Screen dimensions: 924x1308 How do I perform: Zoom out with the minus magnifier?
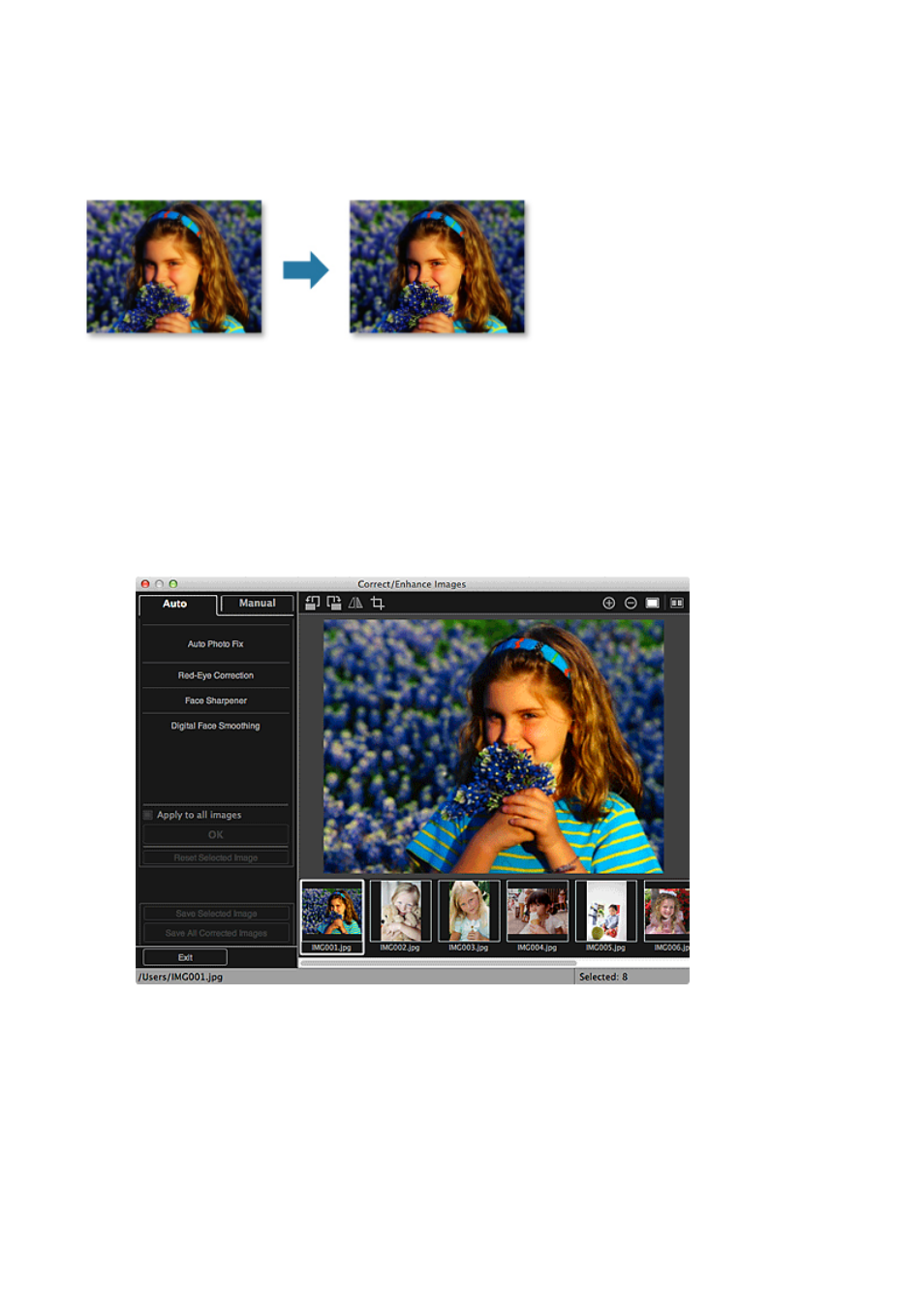coord(631,603)
